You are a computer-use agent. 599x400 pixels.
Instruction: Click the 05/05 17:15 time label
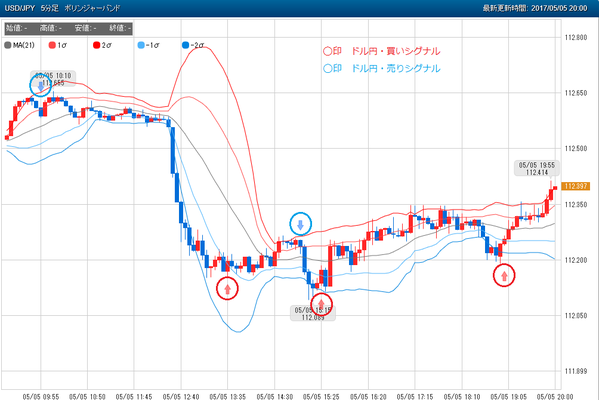[x=415, y=397]
